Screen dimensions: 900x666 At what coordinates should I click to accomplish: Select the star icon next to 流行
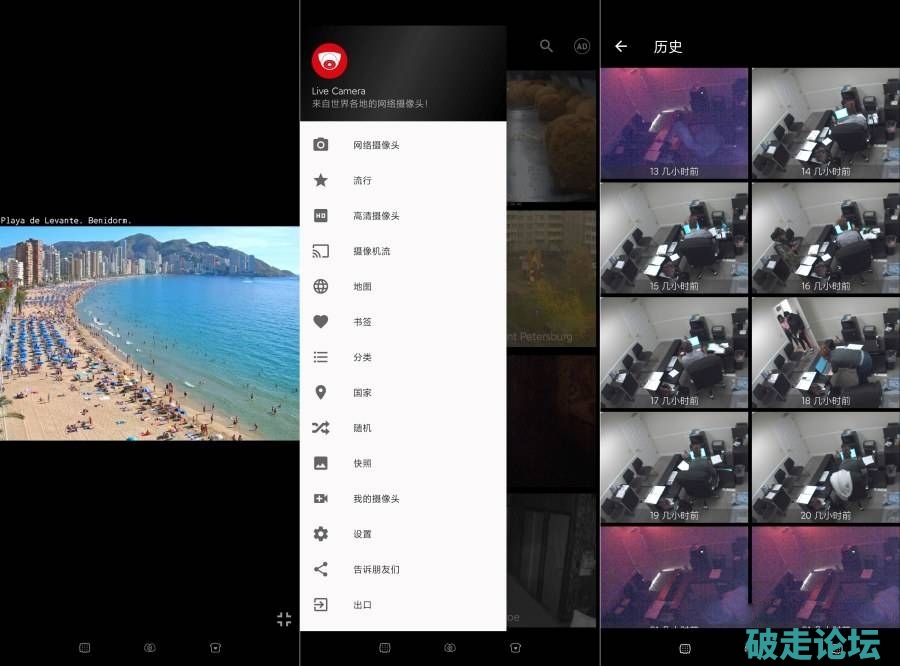[320, 180]
